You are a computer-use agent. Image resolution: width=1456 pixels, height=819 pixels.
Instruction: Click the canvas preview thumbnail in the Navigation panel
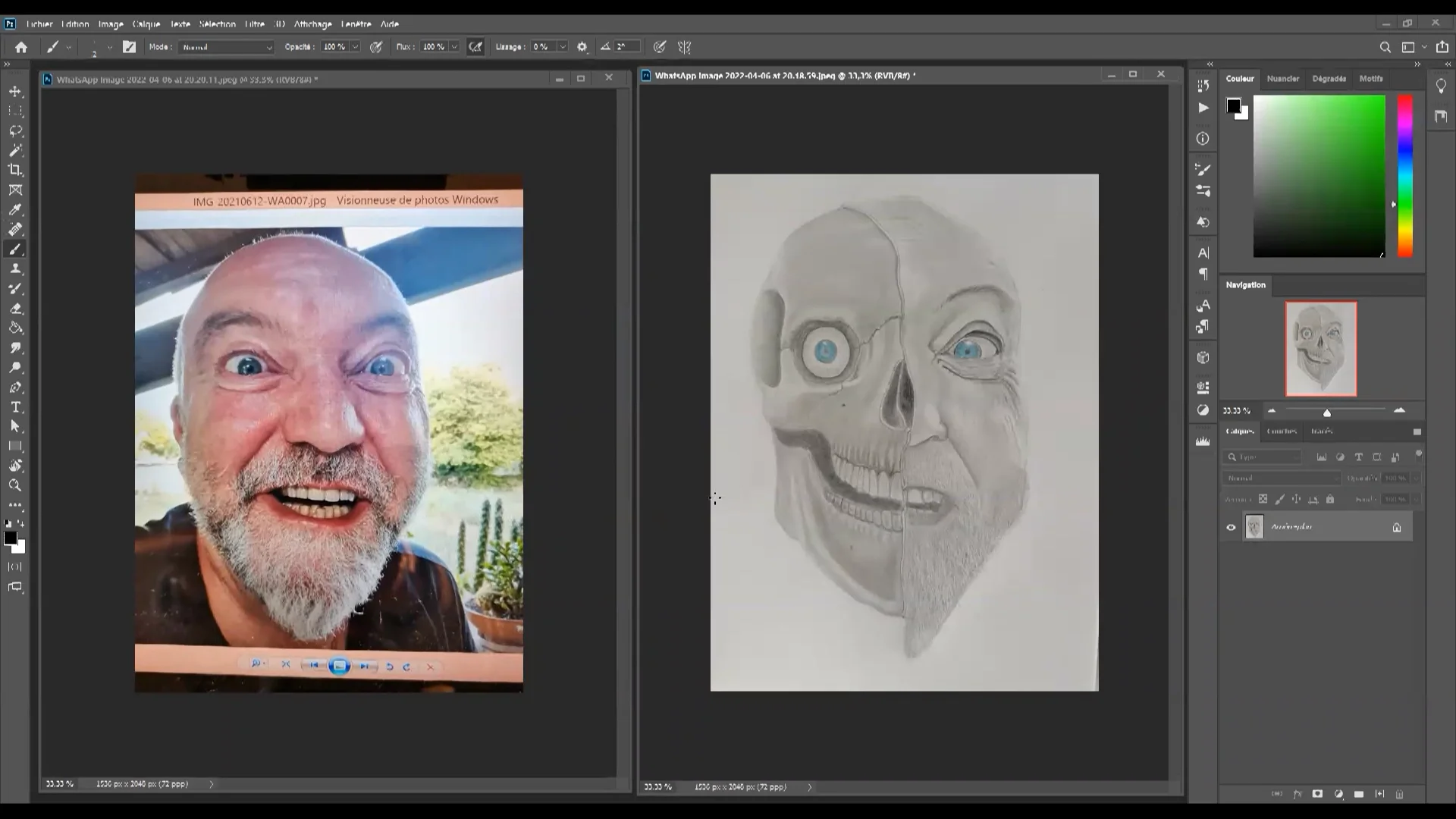tap(1319, 348)
